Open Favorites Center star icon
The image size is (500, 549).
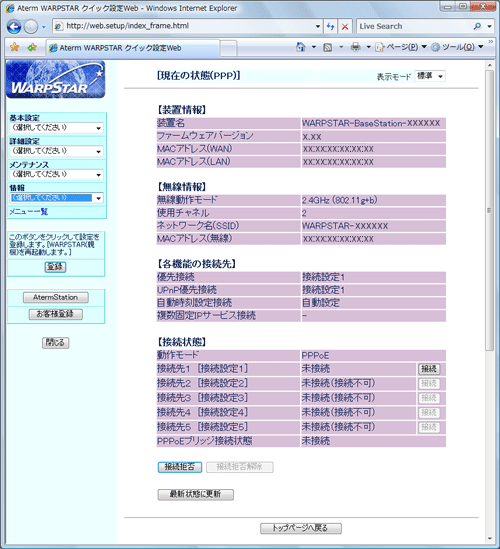[14, 47]
